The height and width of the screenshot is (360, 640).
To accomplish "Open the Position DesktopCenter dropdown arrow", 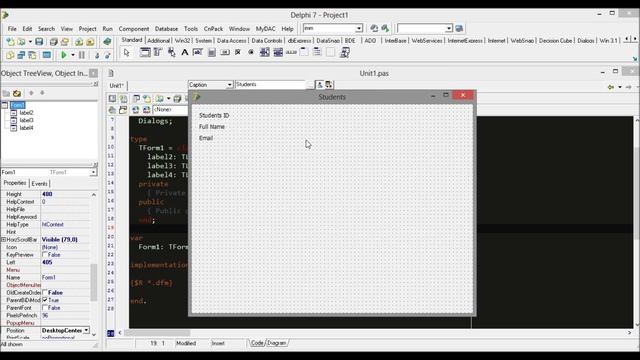I will coord(87,330).
